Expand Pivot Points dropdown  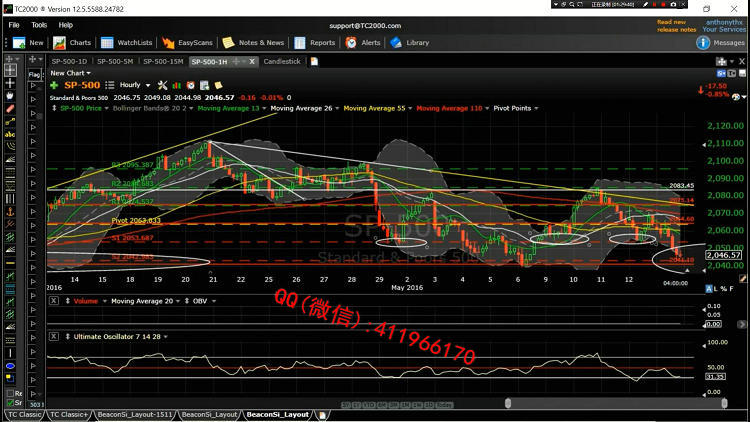click(536, 109)
